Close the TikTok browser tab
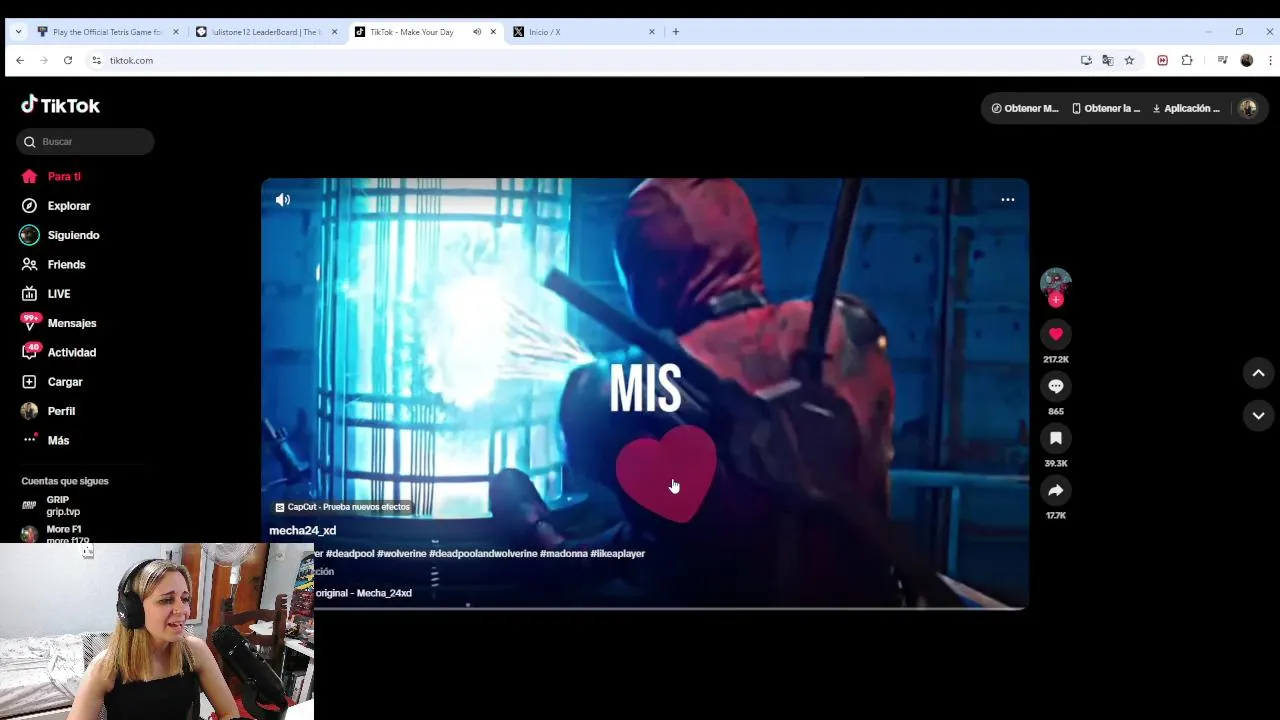The height and width of the screenshot is (720, 1280). click(493, 32)
